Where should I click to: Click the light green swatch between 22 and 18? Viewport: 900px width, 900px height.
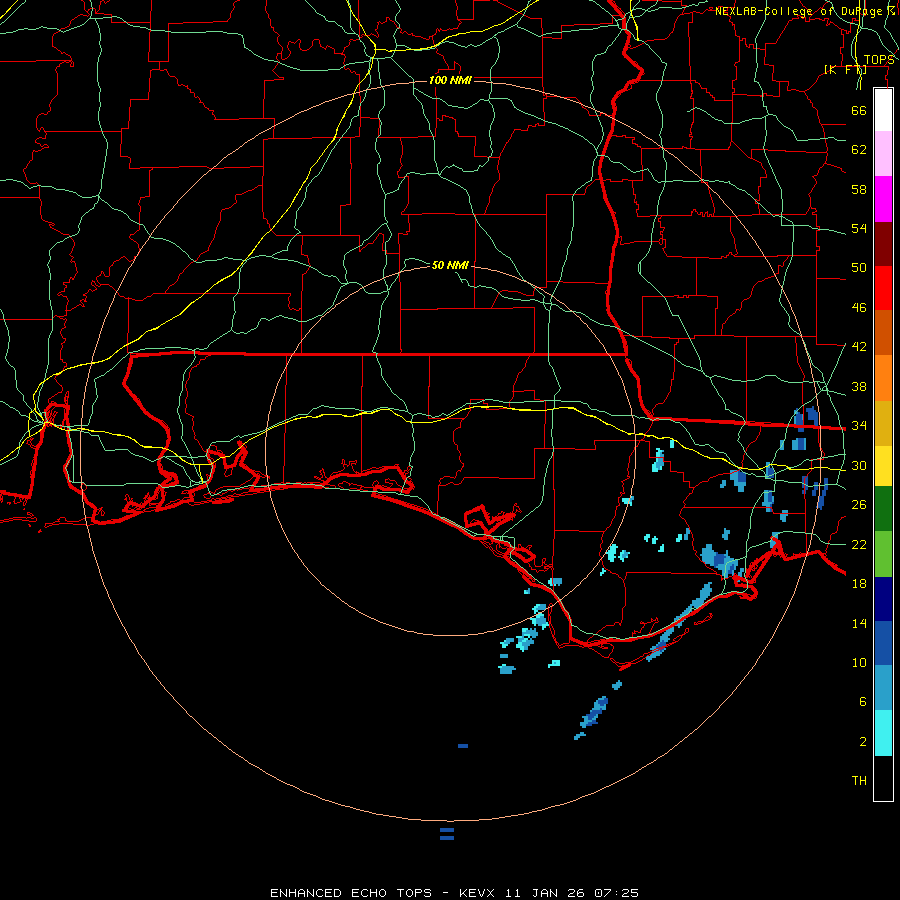pos(883,554)
